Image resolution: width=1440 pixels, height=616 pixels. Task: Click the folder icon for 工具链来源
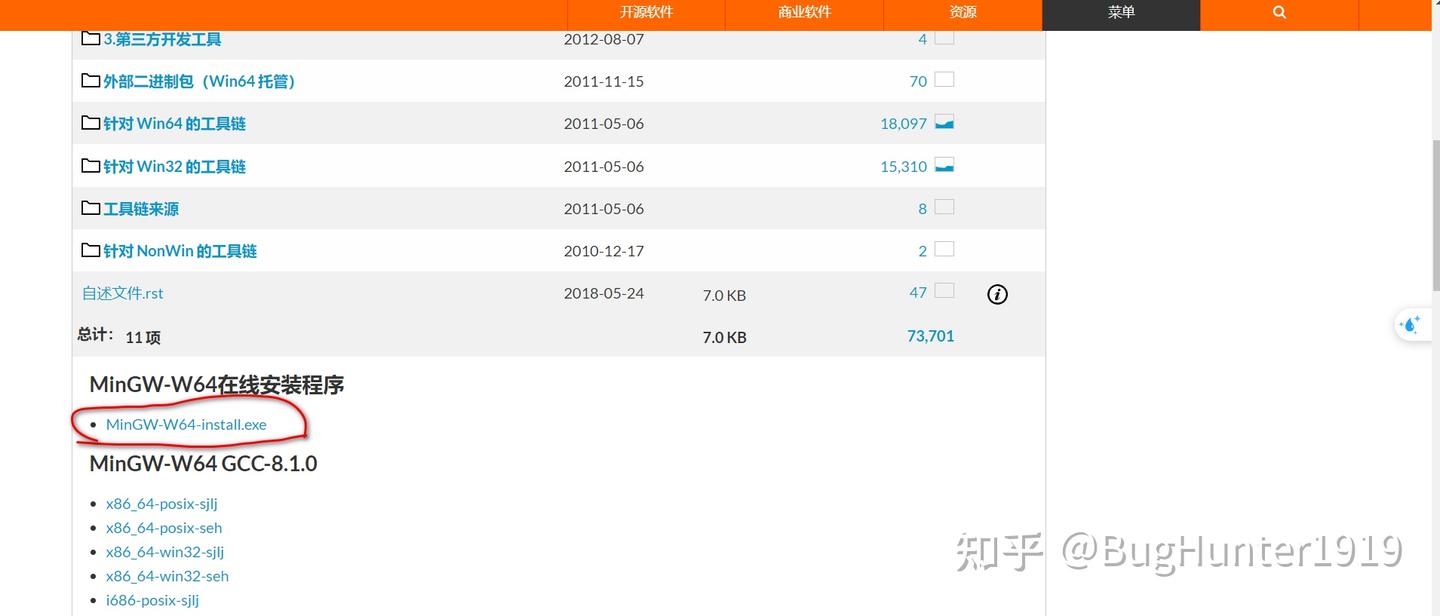click(91, 208)
